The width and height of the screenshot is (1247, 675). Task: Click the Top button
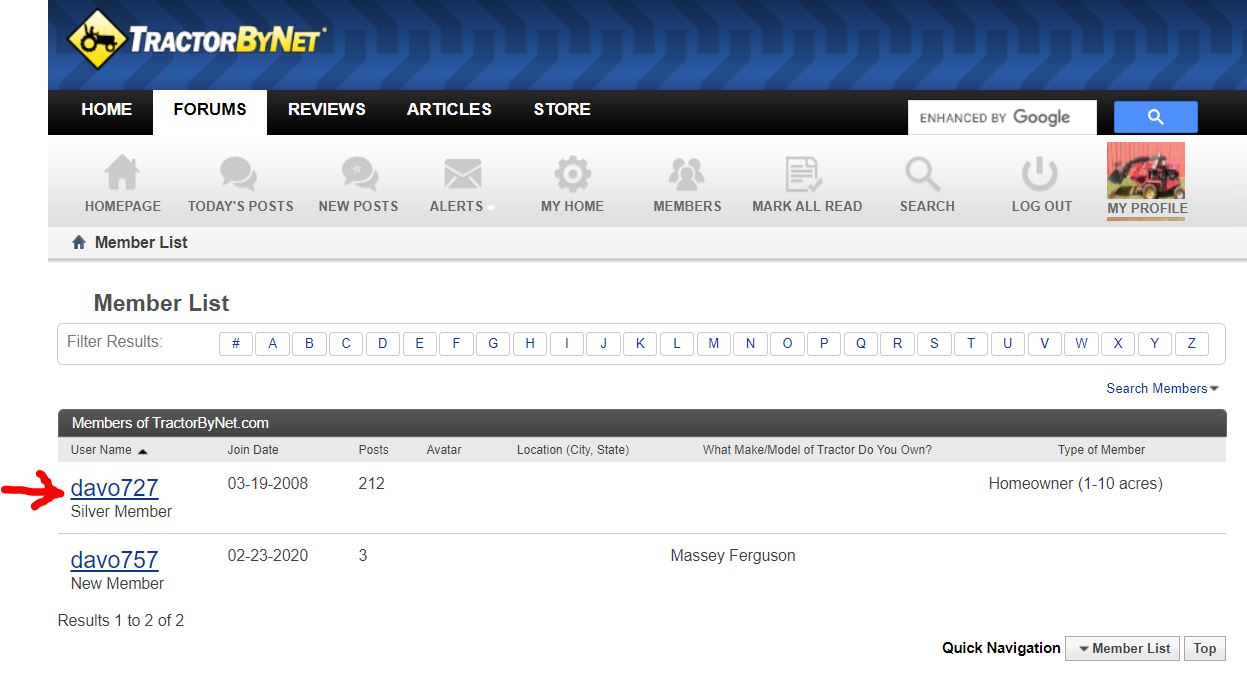click(x=1205, y=648)
